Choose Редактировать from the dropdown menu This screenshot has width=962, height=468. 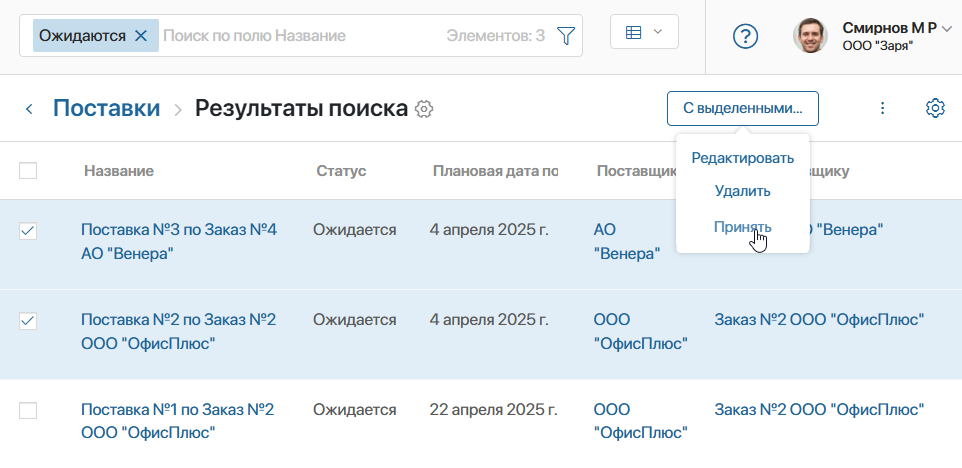742,158
